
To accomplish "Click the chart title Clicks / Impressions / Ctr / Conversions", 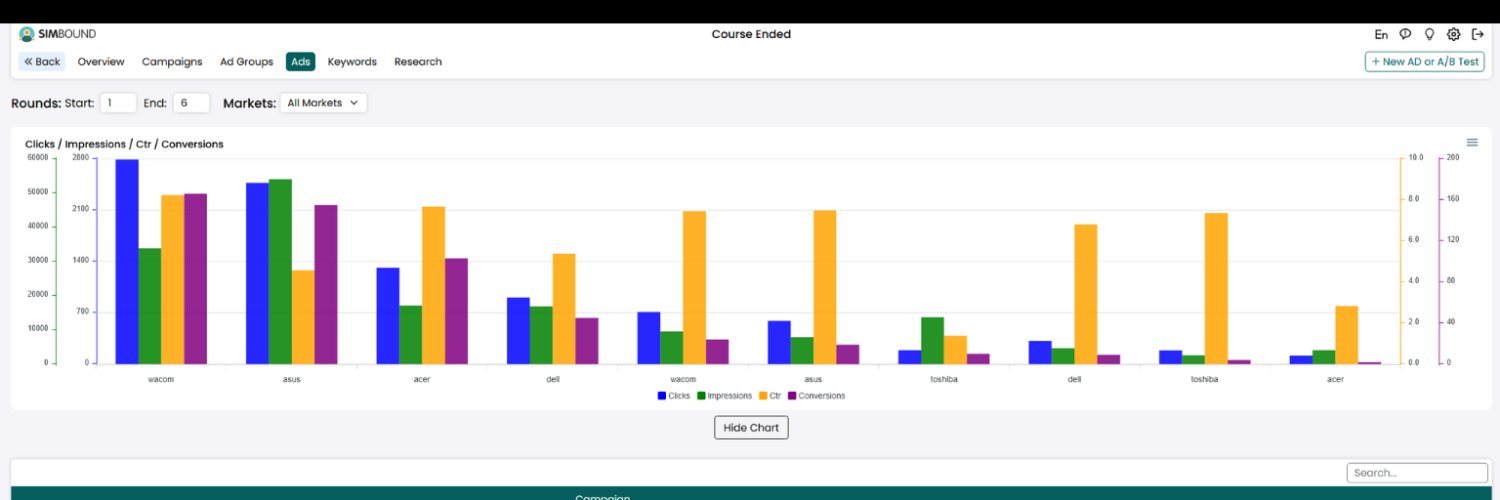I will point(124,144).
